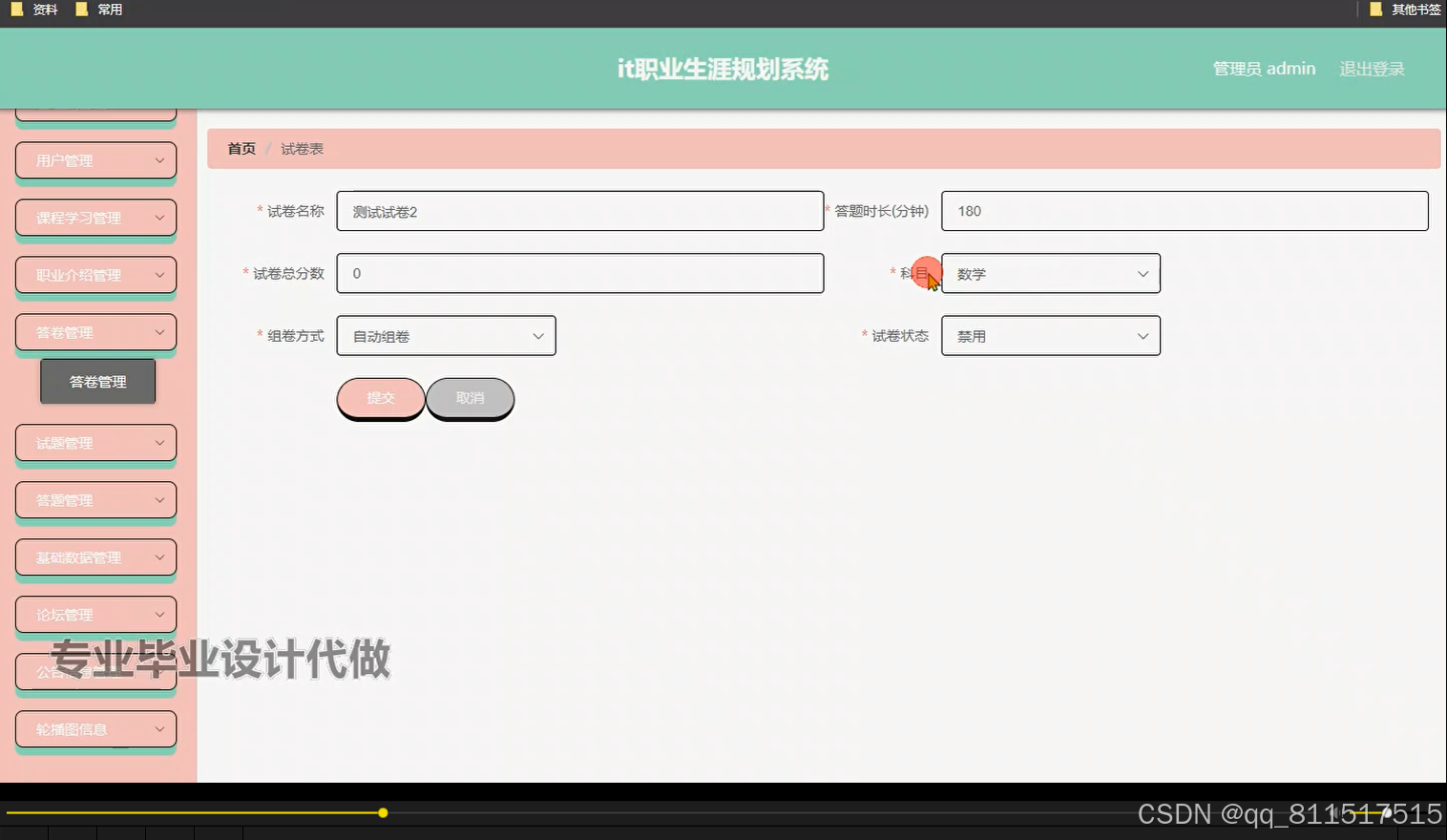Open the 职业介绍管理 sidebar section
This screenshot has height=840, width=1447.
point(94,274)
